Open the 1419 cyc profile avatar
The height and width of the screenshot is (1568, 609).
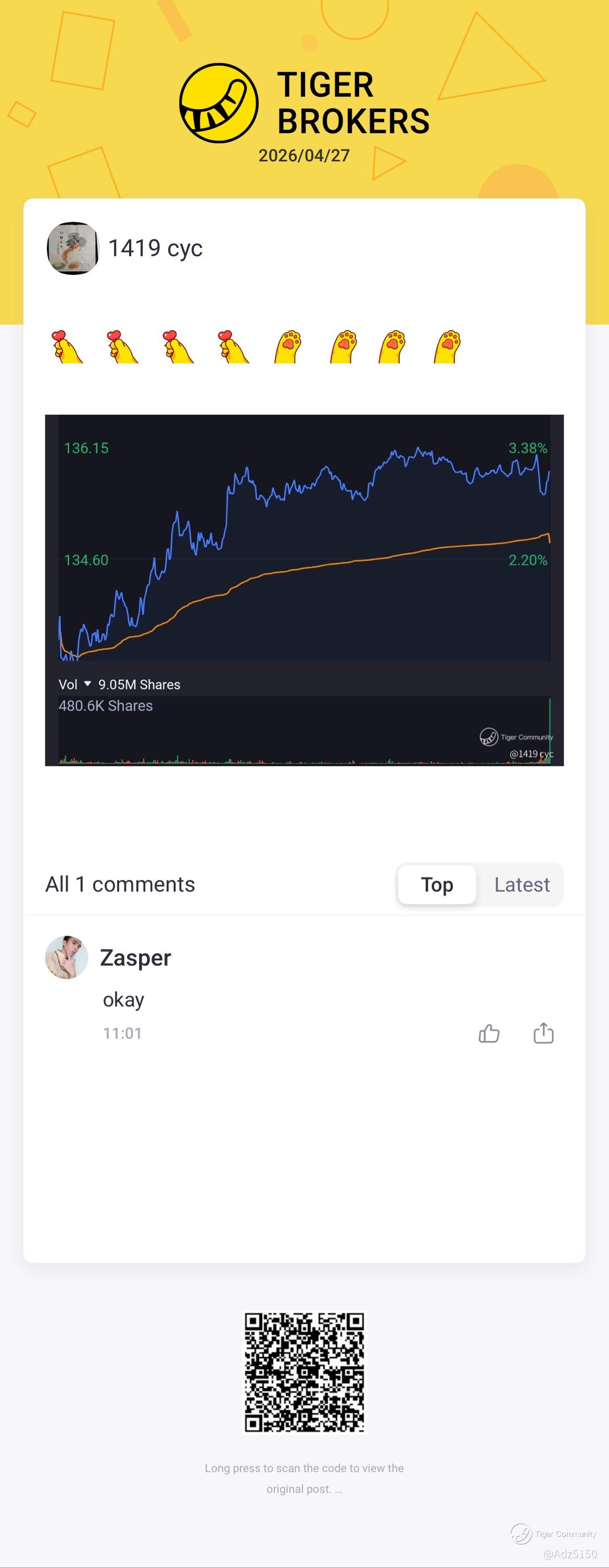point(73,248)
